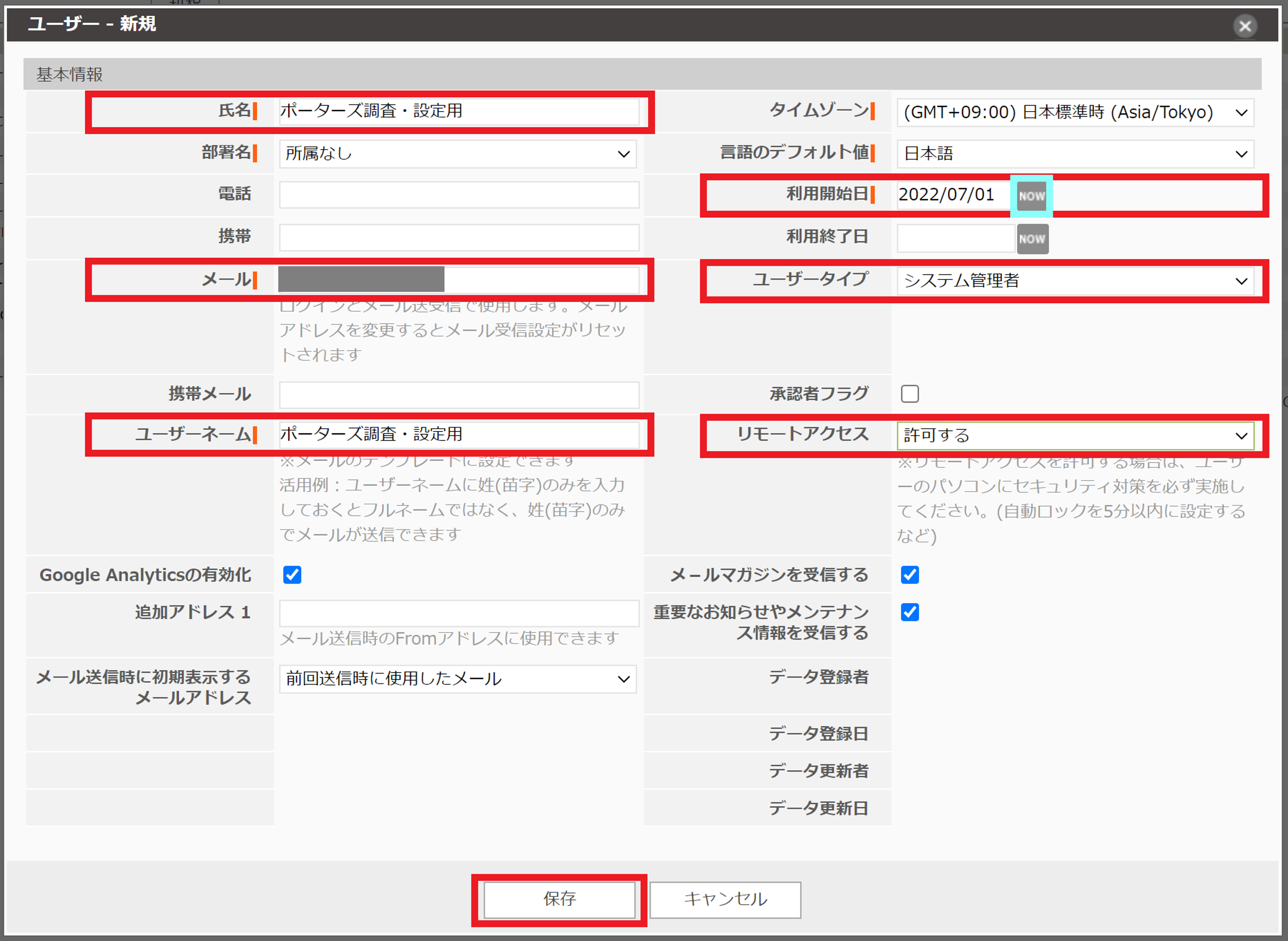
Task: Click the NOW button beside 利用開始日
Action: 1031,196
